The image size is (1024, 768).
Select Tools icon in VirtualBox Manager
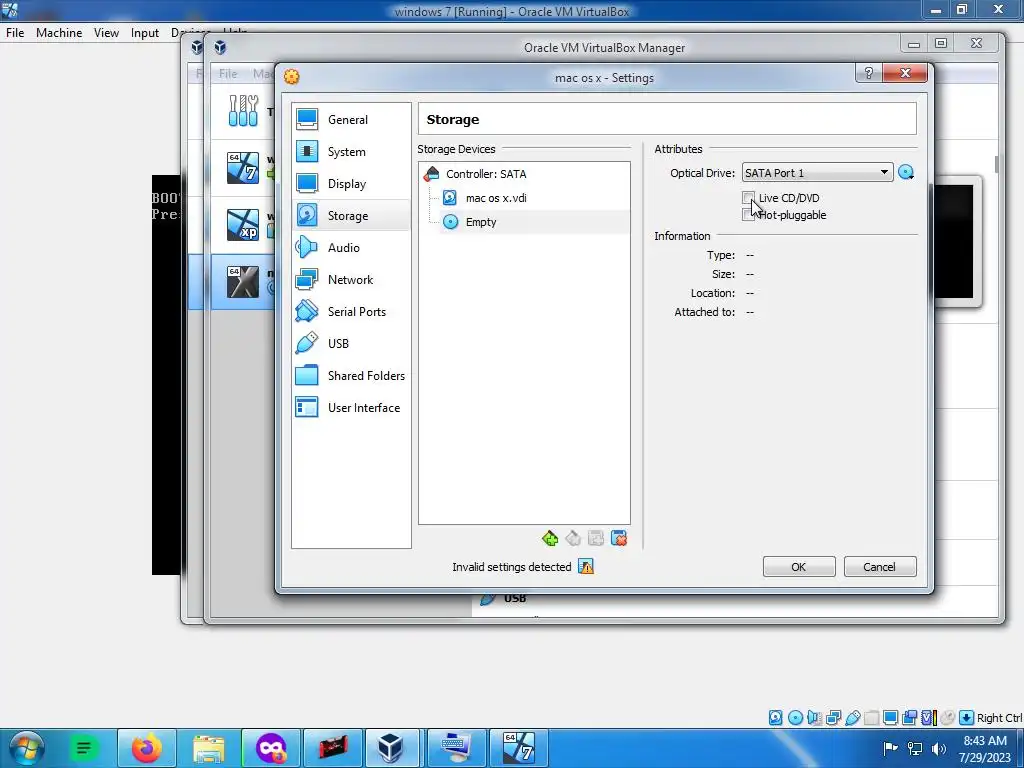coord(243,111)
